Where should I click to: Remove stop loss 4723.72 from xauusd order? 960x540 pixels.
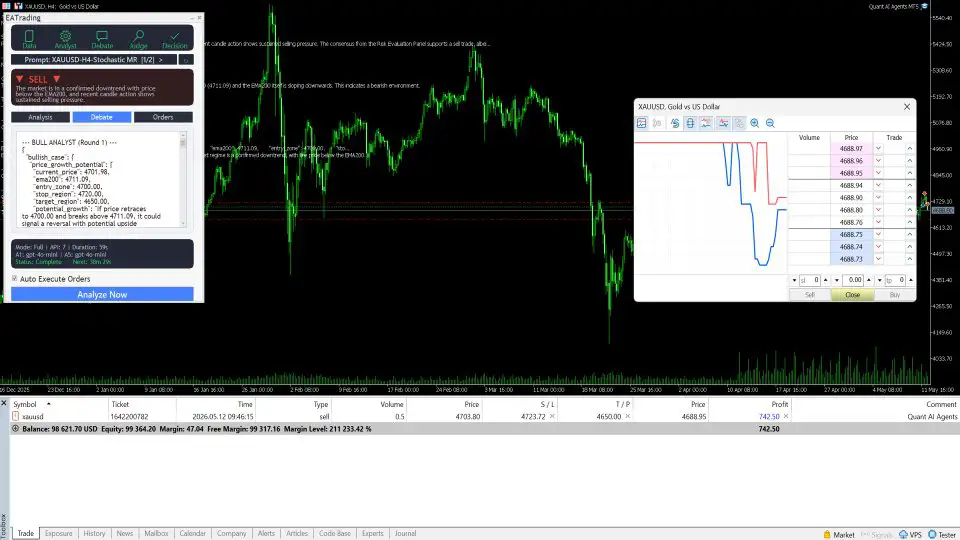pos(552,416)
